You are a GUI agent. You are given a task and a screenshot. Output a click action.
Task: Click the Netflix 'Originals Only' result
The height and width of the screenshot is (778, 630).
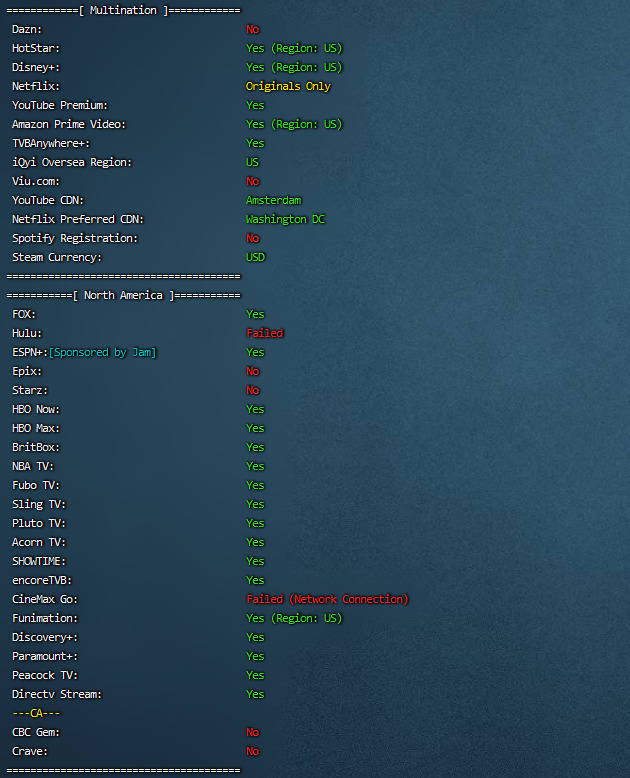[x=288, y=86]
